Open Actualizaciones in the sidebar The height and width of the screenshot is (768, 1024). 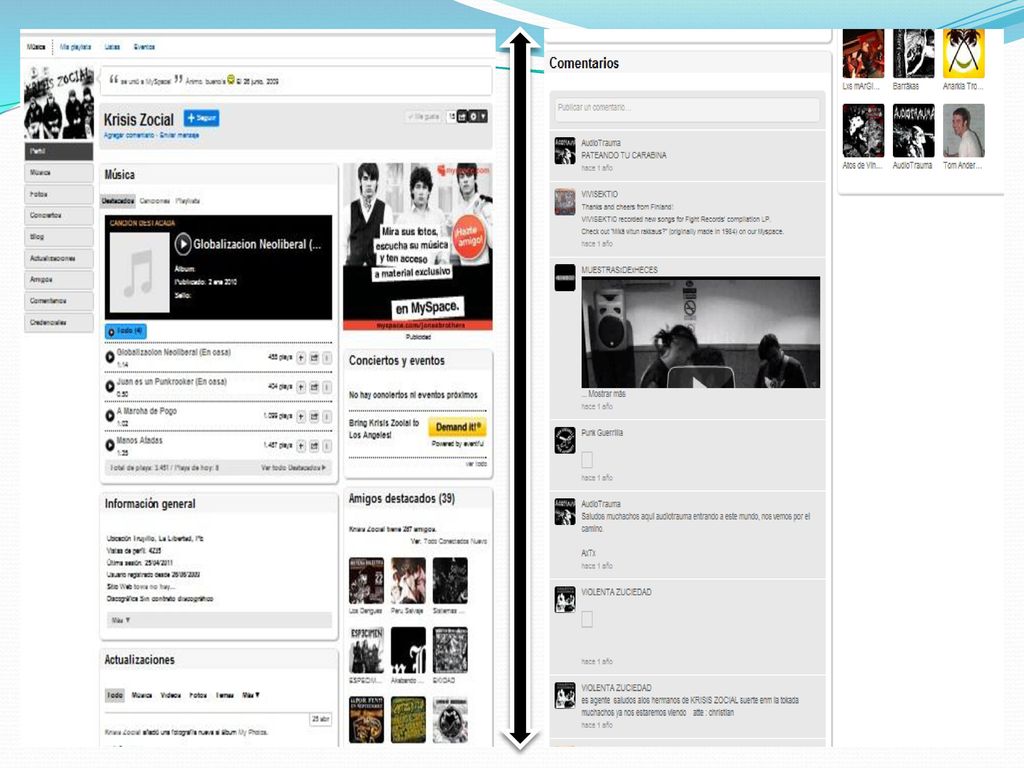coord(59,258)
